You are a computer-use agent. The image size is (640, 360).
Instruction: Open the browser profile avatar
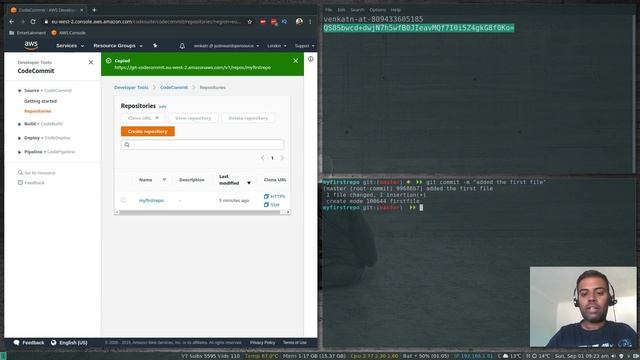[299, 22]
